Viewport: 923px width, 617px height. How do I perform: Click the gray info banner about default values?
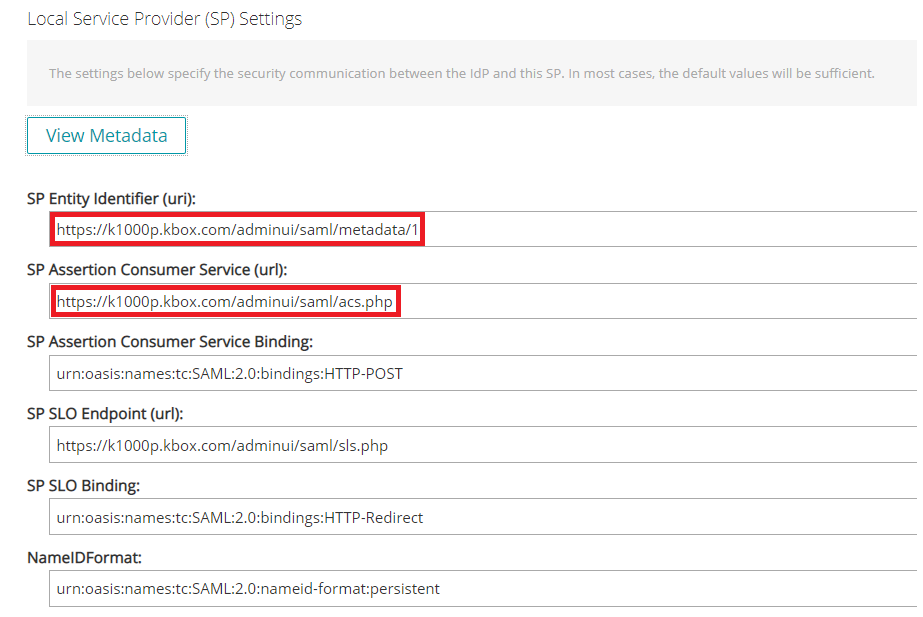472,73
